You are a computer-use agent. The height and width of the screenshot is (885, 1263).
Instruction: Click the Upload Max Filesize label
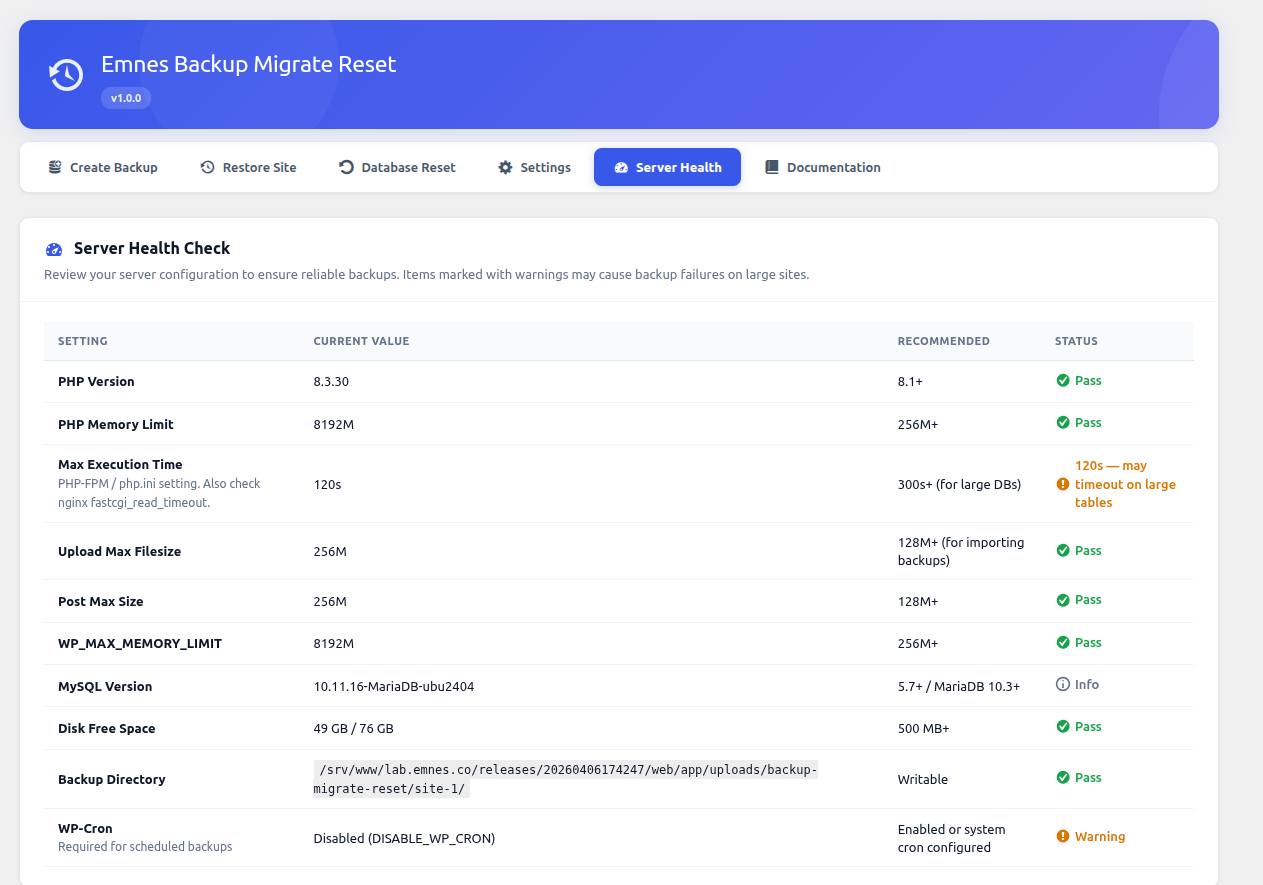click(120, 551)
